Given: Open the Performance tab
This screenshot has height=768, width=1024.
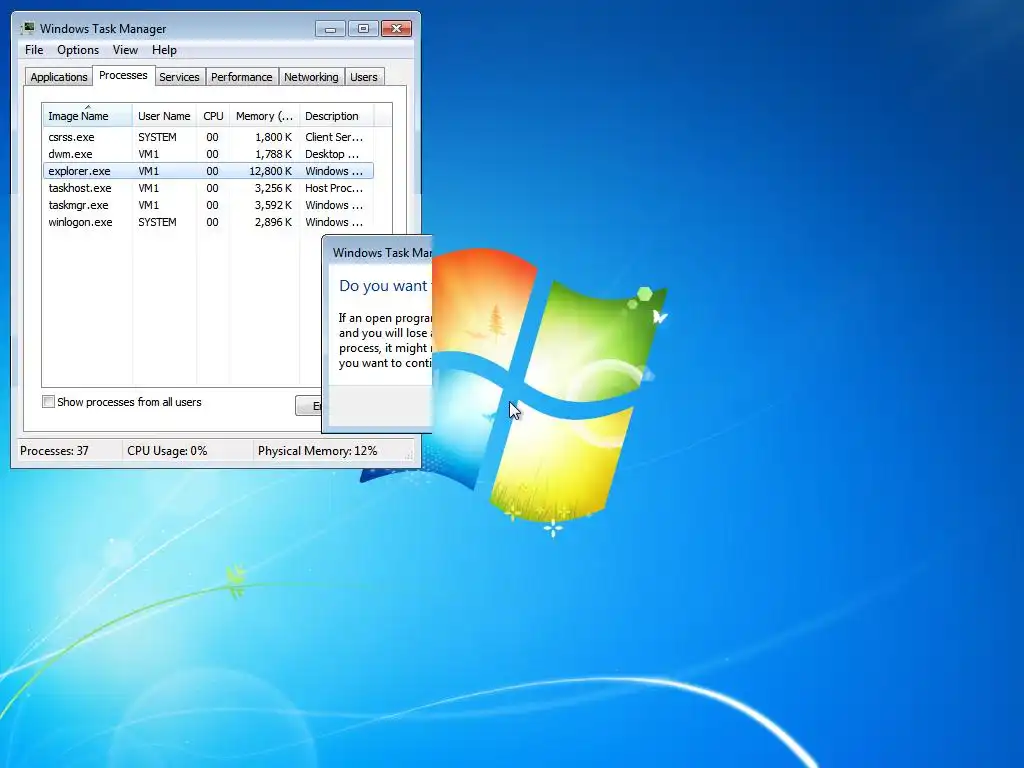Looking at the screenshot, I should click(x=241, y=77).
